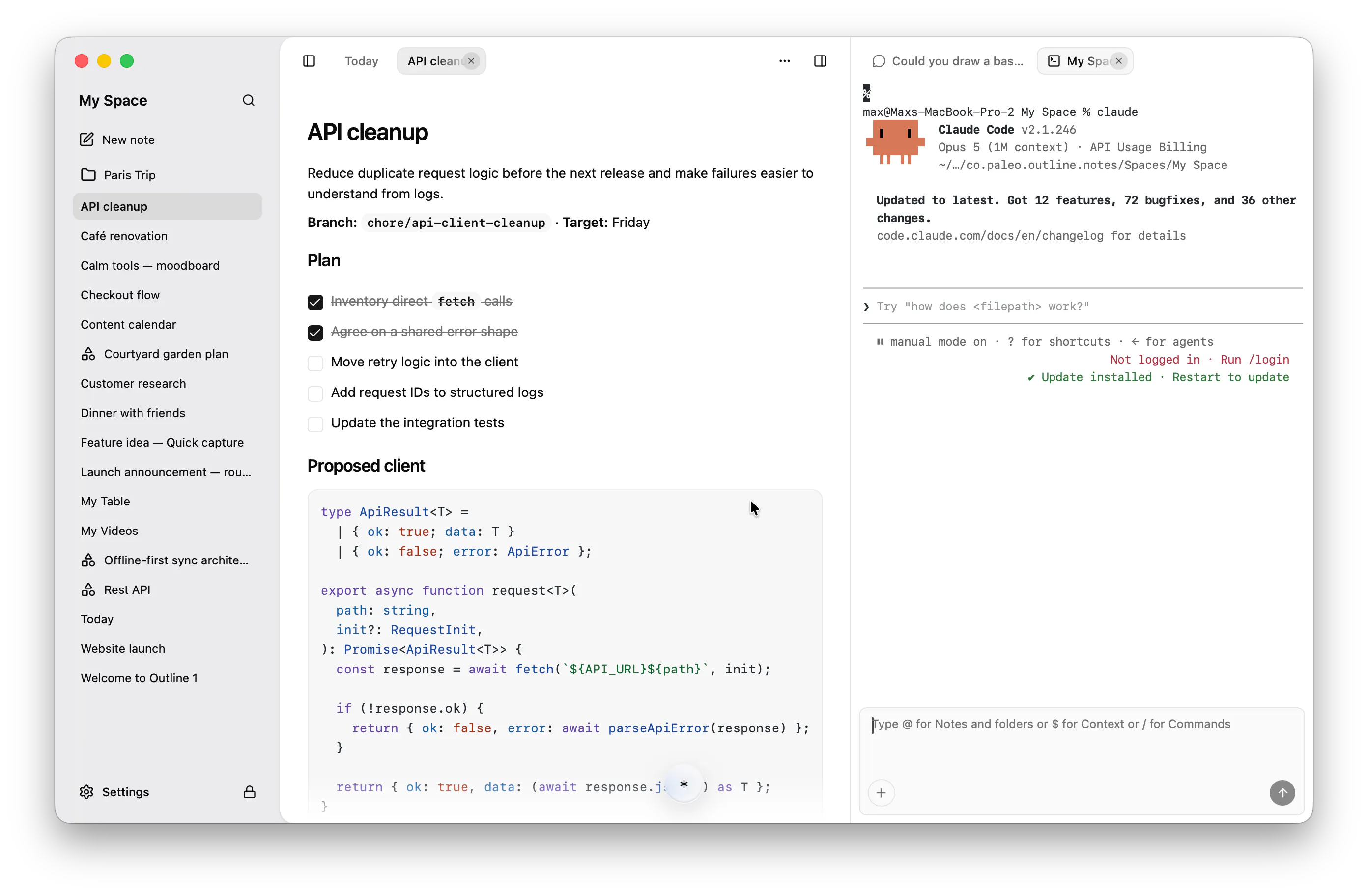The width and height of the screenshot is (1368, 896).
Task: Click the New note pencil icon
Action: [87, 140]
